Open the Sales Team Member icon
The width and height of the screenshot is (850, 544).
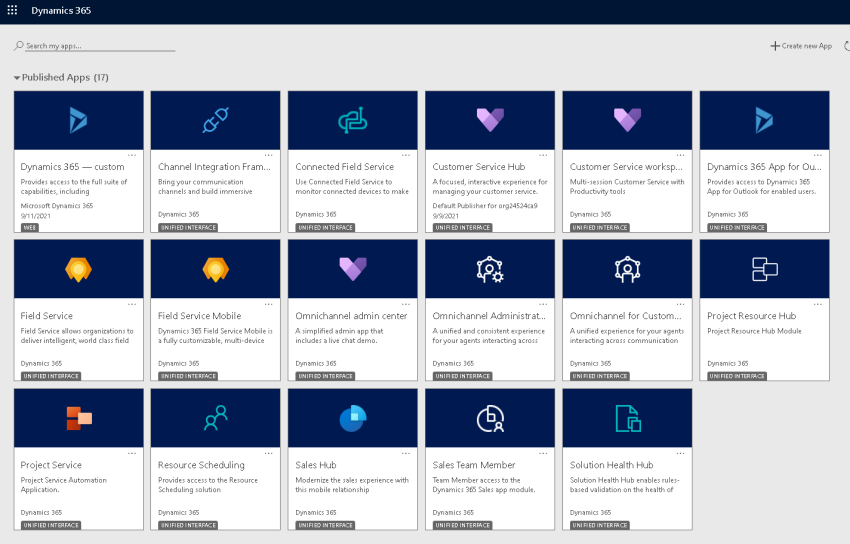click(490, 418)
